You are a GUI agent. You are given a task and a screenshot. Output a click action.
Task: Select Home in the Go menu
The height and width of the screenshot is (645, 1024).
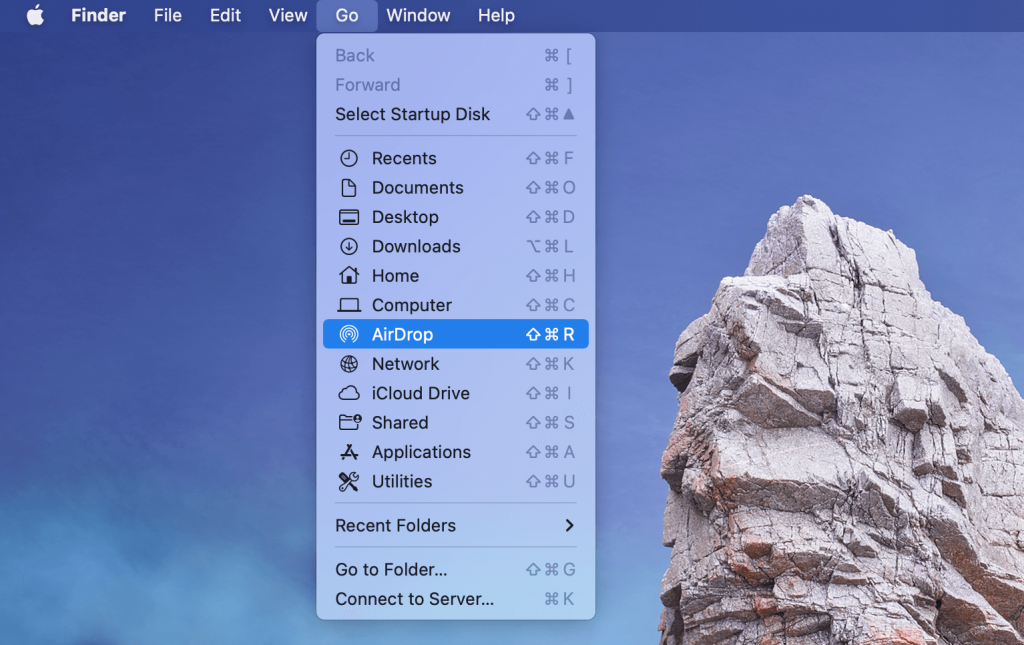tap(456, 275)
